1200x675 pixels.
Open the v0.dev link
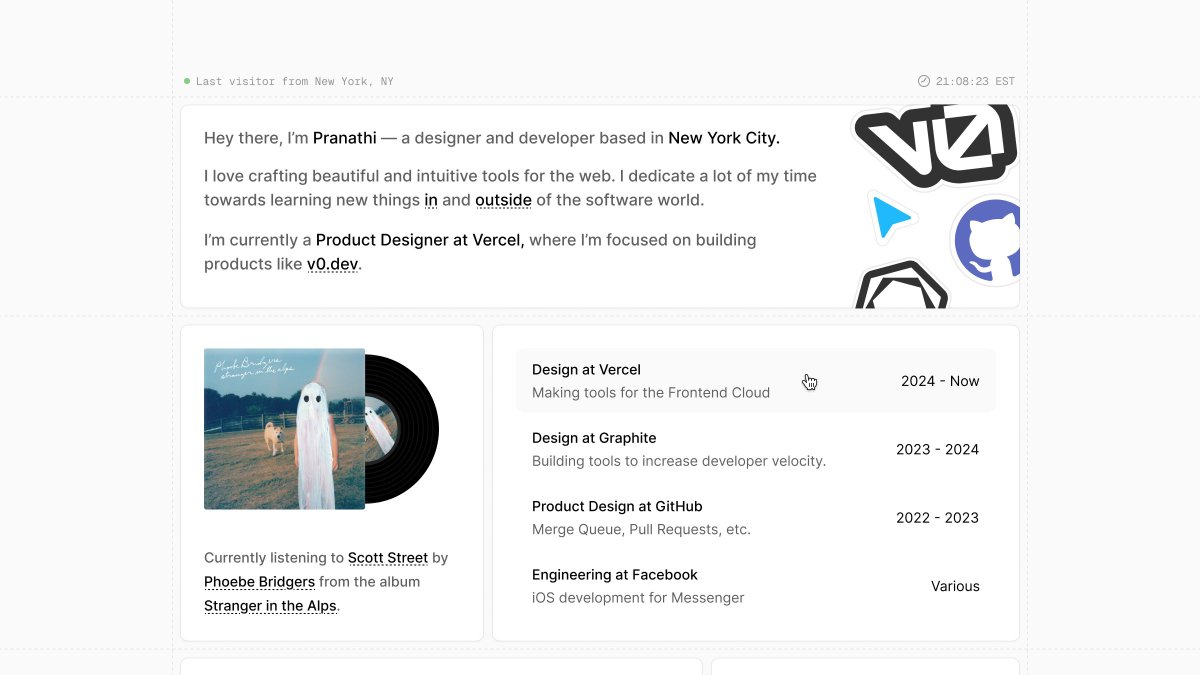coord(332,264)
